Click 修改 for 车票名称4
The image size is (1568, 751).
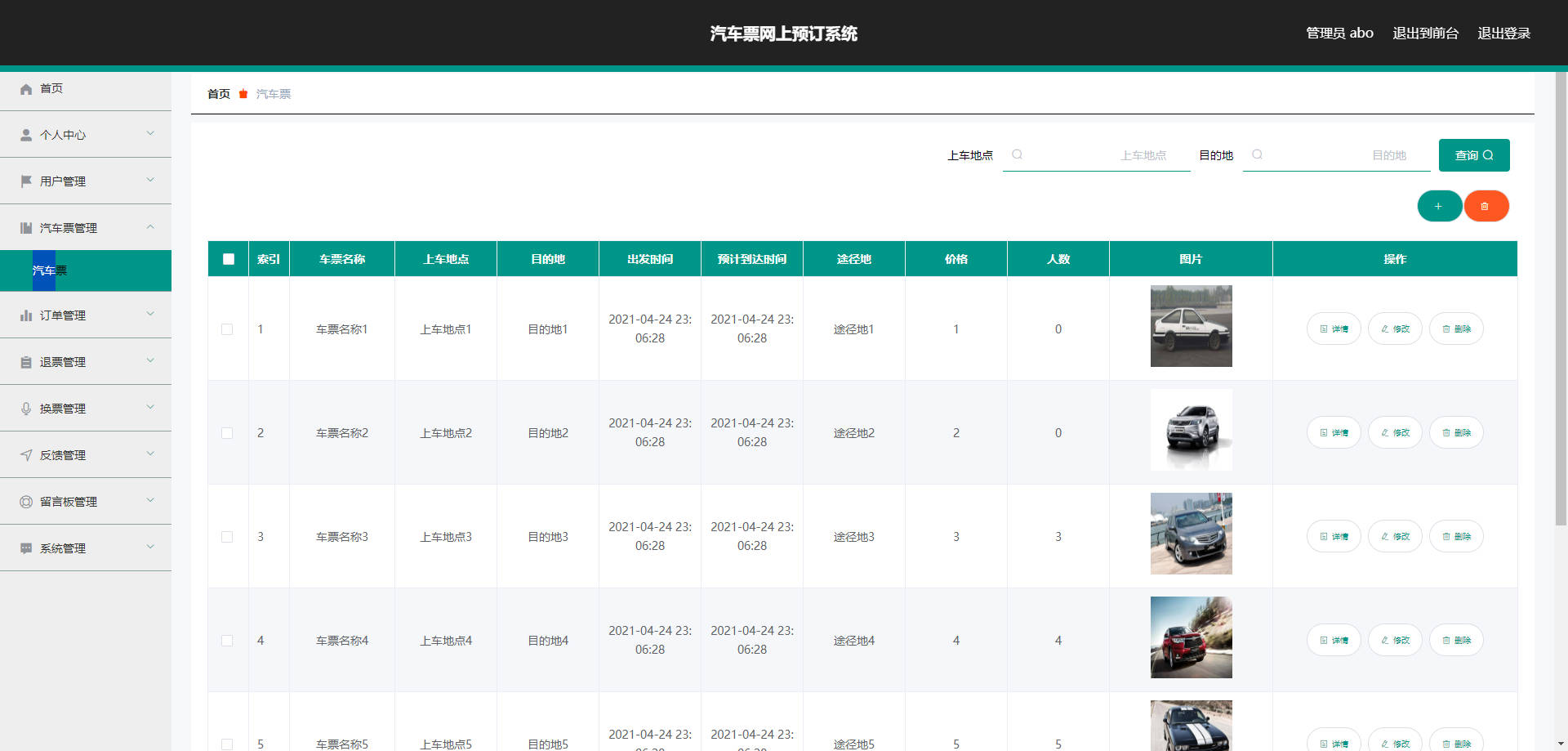(1395, 640)
